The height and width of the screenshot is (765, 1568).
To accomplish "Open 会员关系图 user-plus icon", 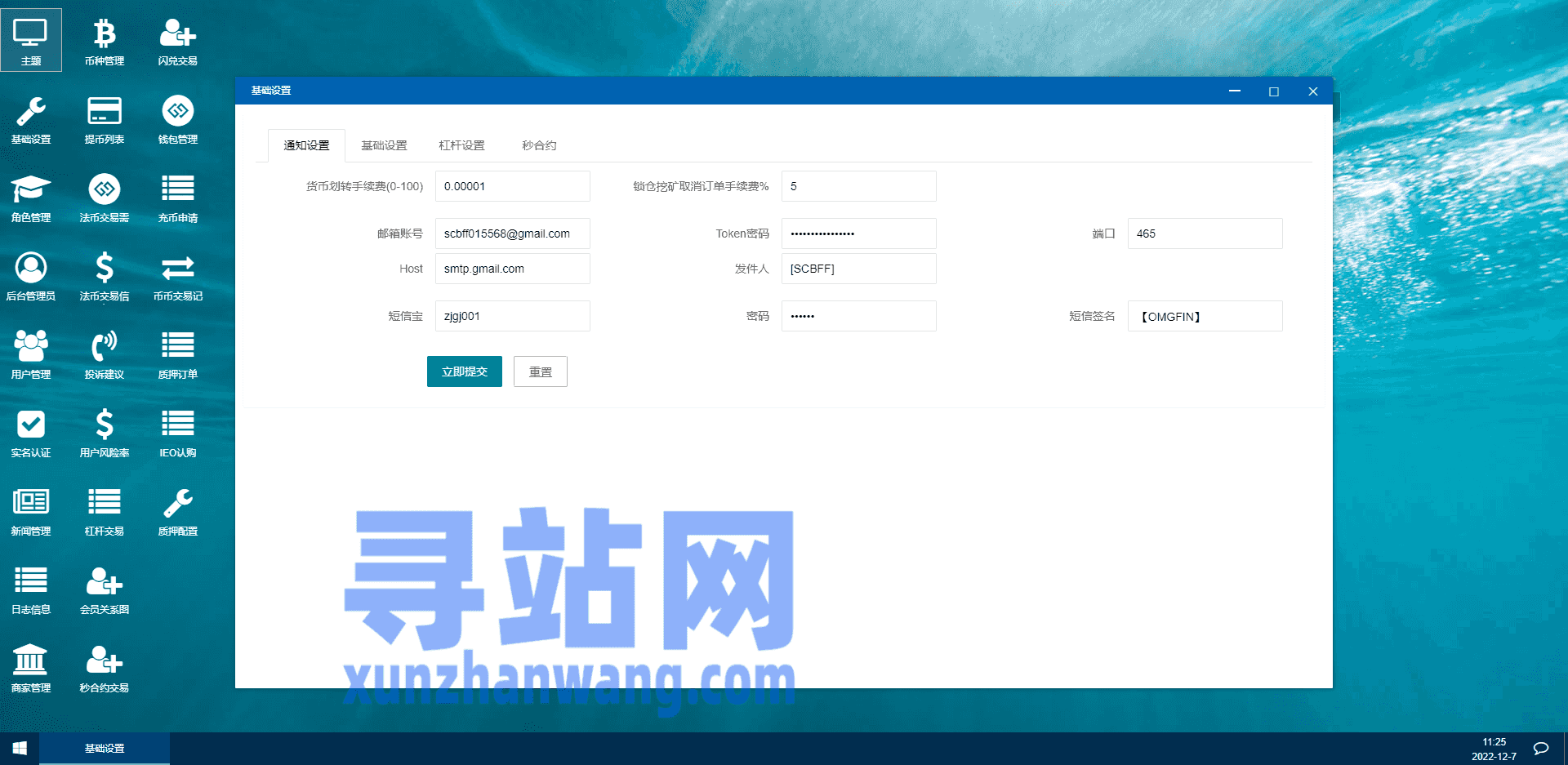I will pyautogui.click(x=105, y=589).
